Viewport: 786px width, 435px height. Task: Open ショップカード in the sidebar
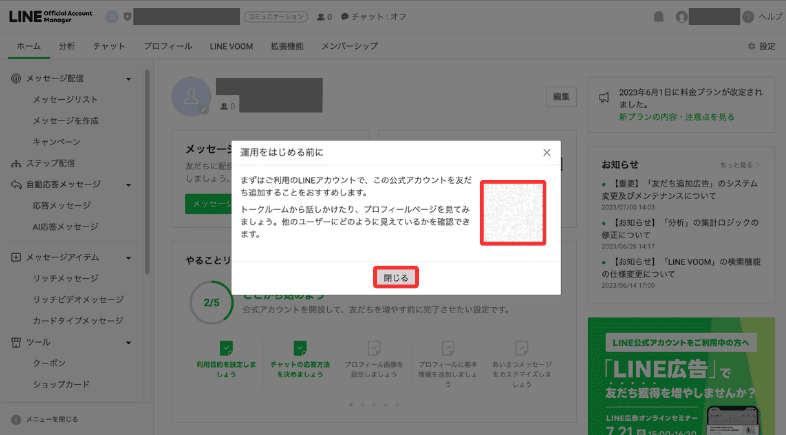[x=61, y=384]
